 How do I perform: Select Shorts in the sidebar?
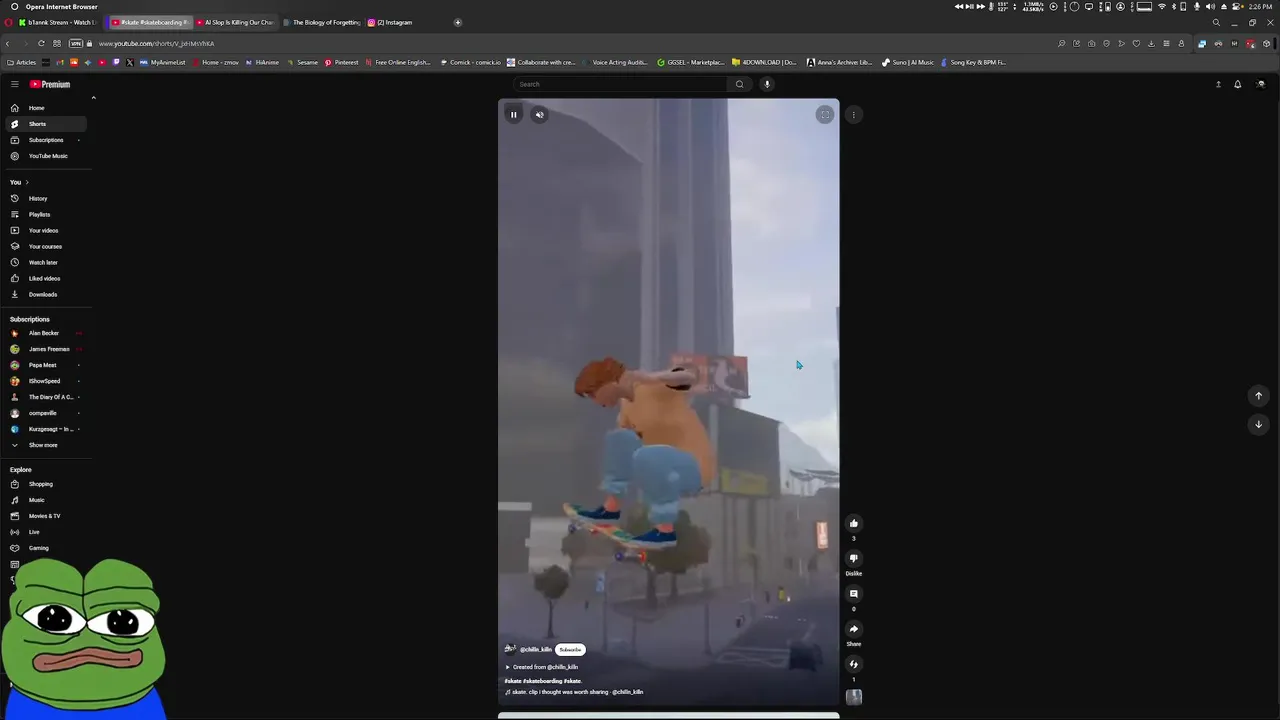click(44, 124)
